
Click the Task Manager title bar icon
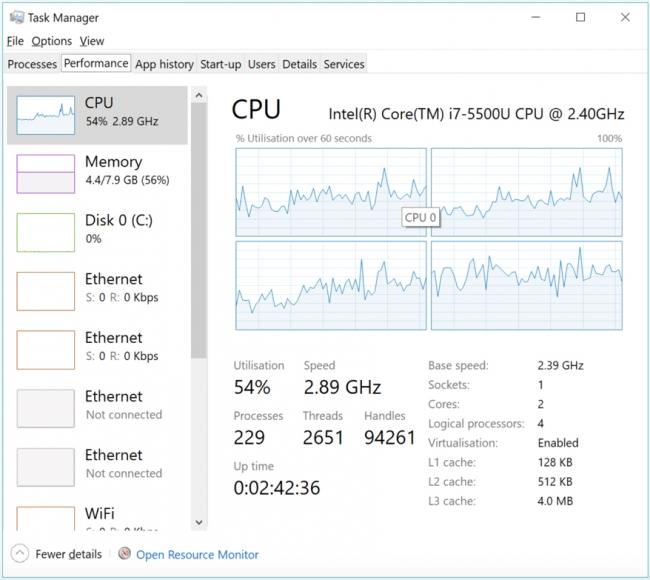[17, 17]
